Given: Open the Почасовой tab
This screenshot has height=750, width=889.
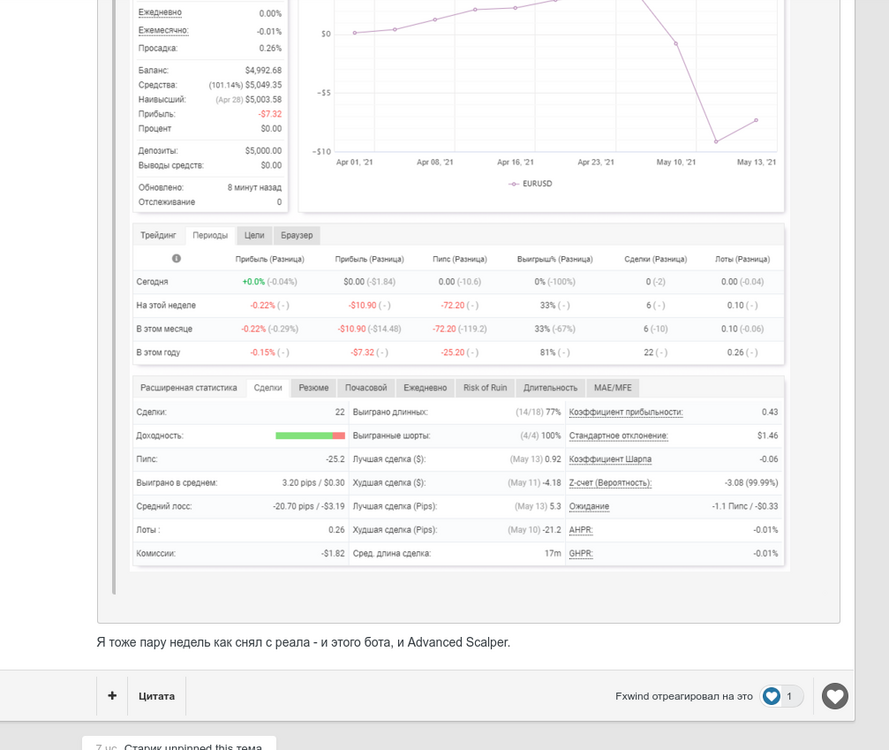Looking at the screenshot, I should [366, 388].
